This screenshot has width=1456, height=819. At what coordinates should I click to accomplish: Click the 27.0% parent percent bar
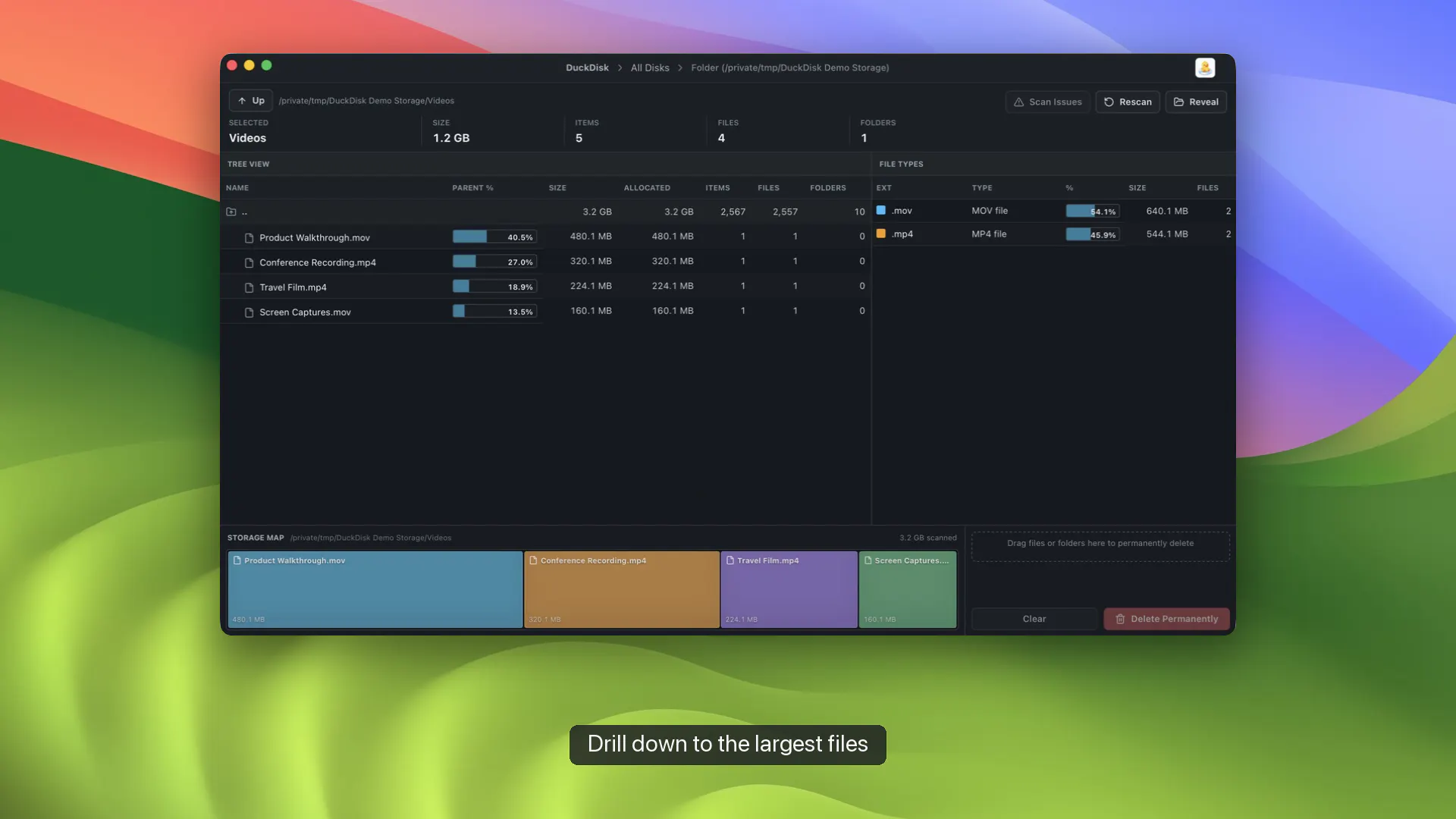point(494,262)
